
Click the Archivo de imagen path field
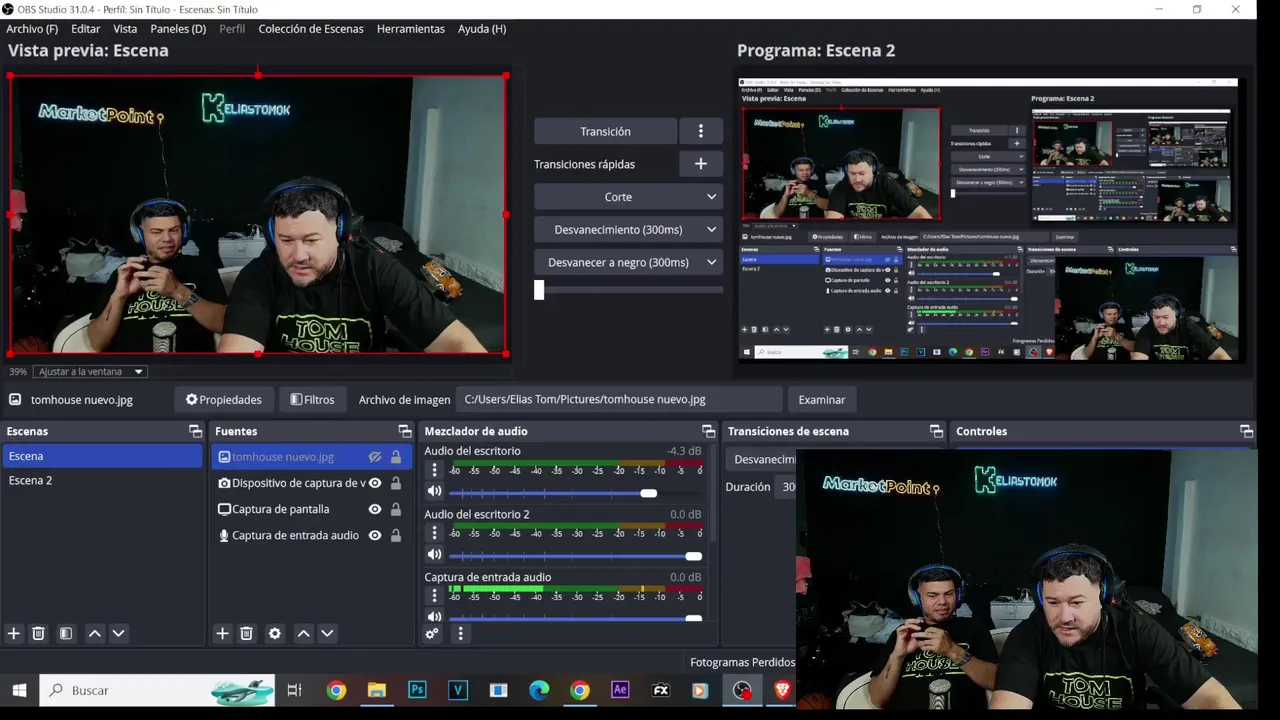pos(619,400)
